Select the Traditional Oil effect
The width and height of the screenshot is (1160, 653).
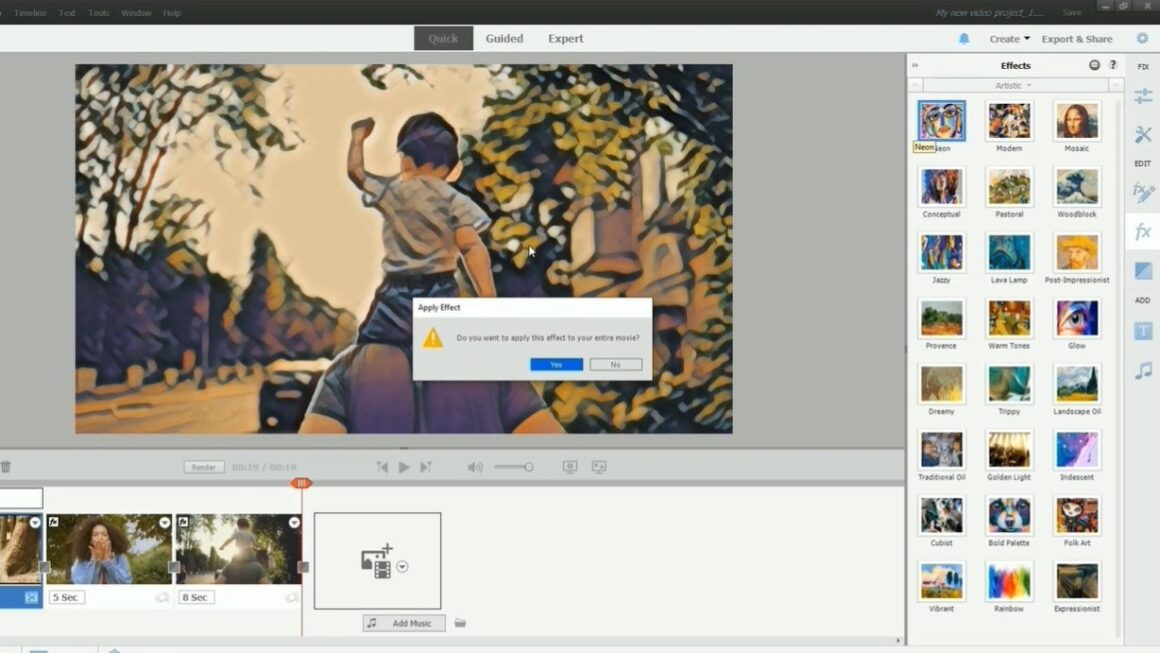(x=941, y=449)
